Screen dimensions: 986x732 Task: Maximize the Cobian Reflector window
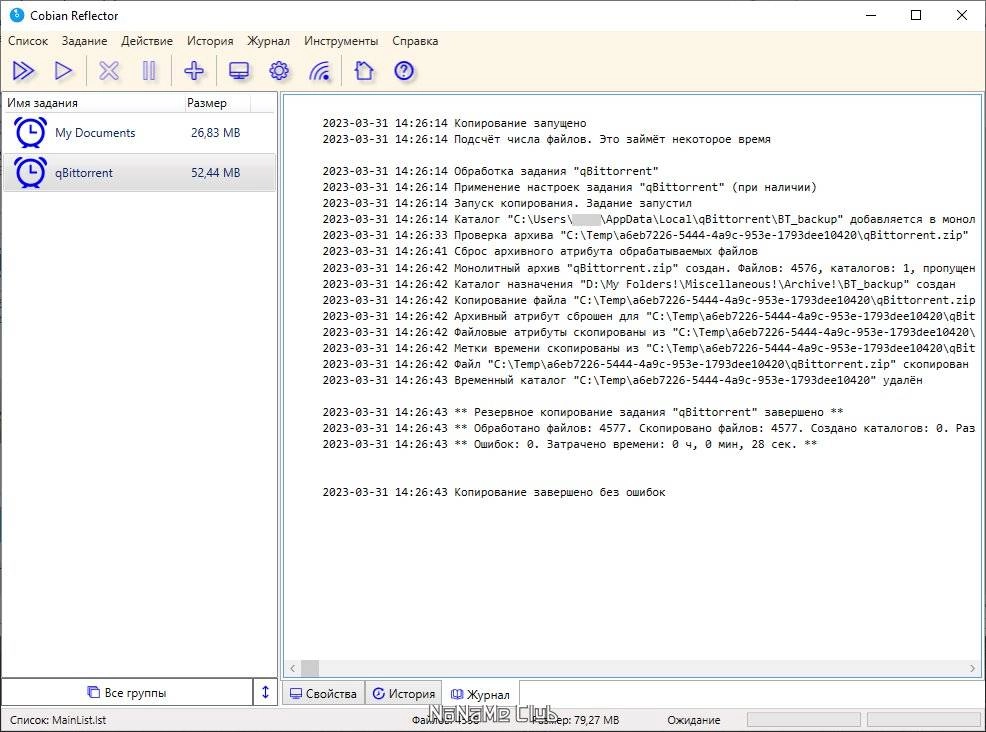click(916, 15)
